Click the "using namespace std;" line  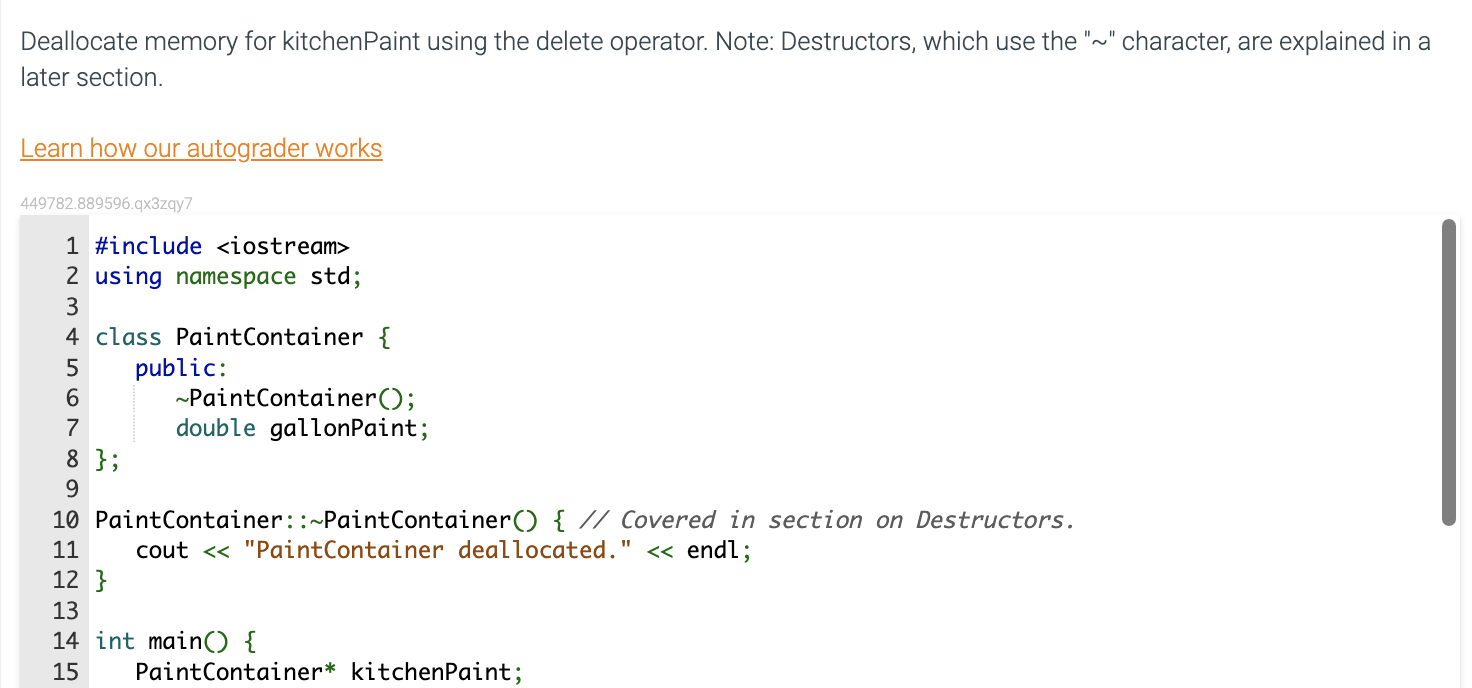coord(227,276)
